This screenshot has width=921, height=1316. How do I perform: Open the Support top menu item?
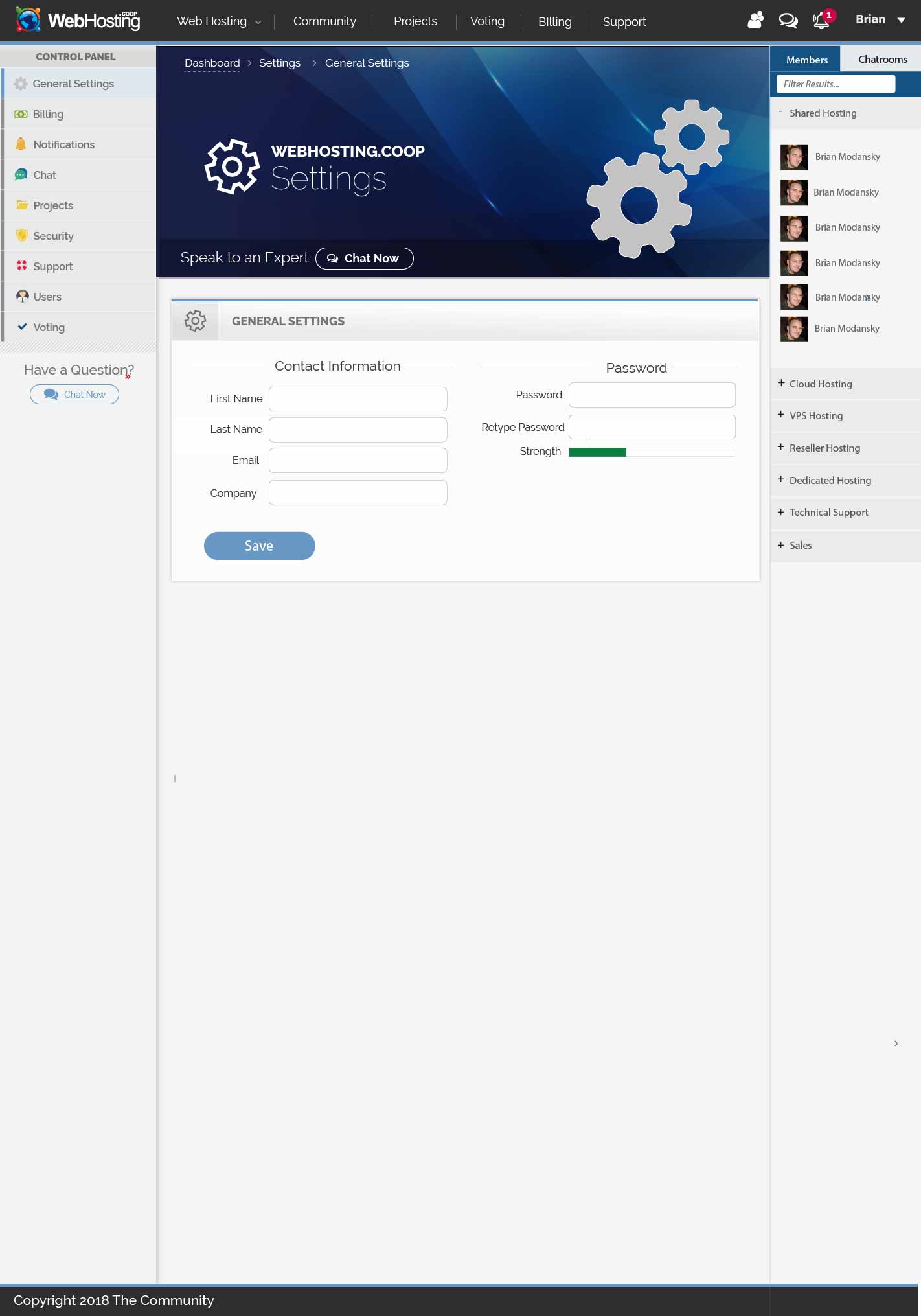click(624, 21)
